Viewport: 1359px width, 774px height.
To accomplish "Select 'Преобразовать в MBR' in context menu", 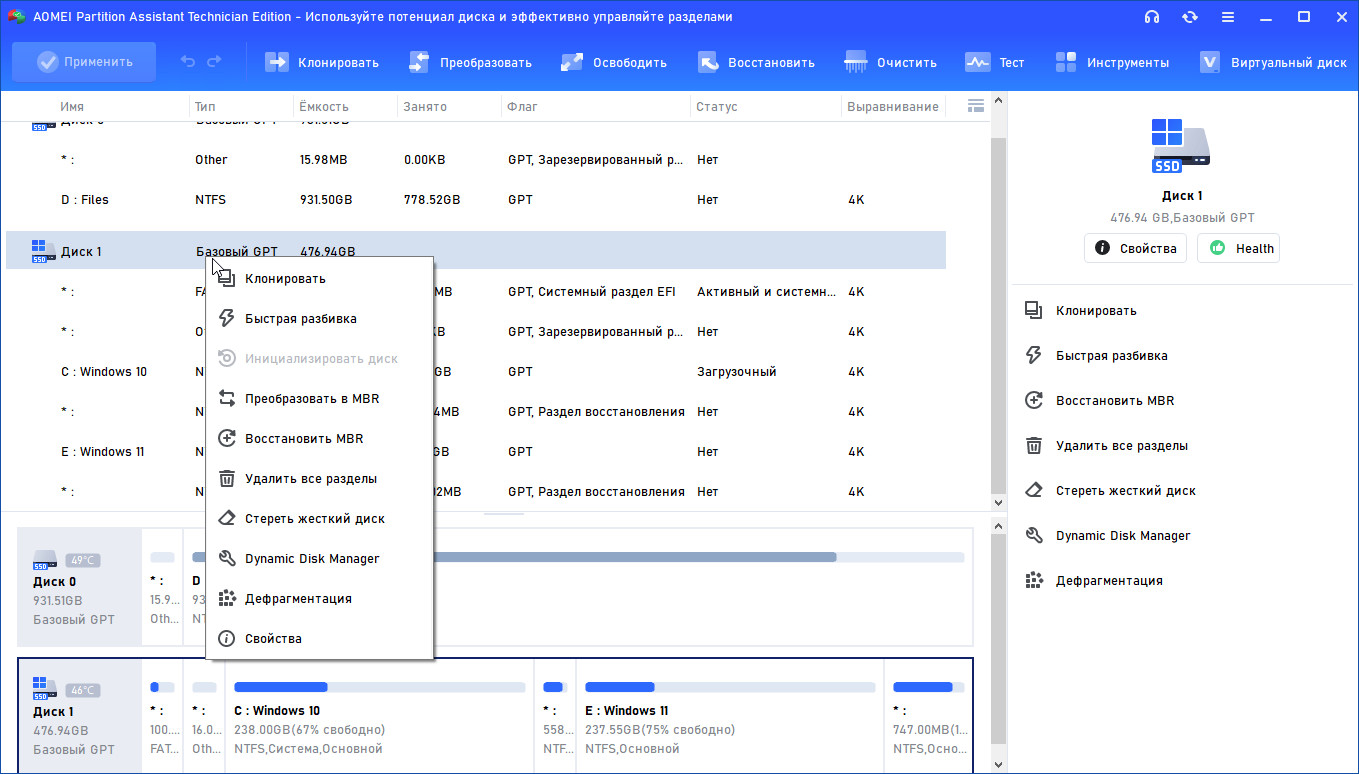I will click(x=312, y=399).
